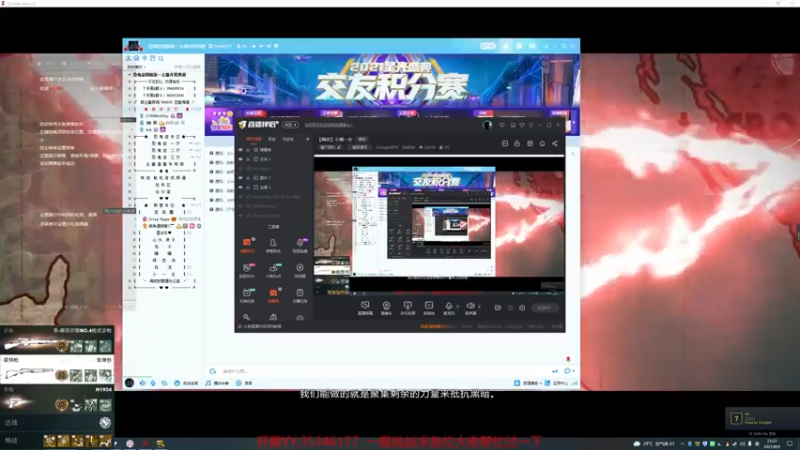Open the highlighted orange toolbox icon in third row
This screenshot has width=800, height=450.
[x=273, y=295]
